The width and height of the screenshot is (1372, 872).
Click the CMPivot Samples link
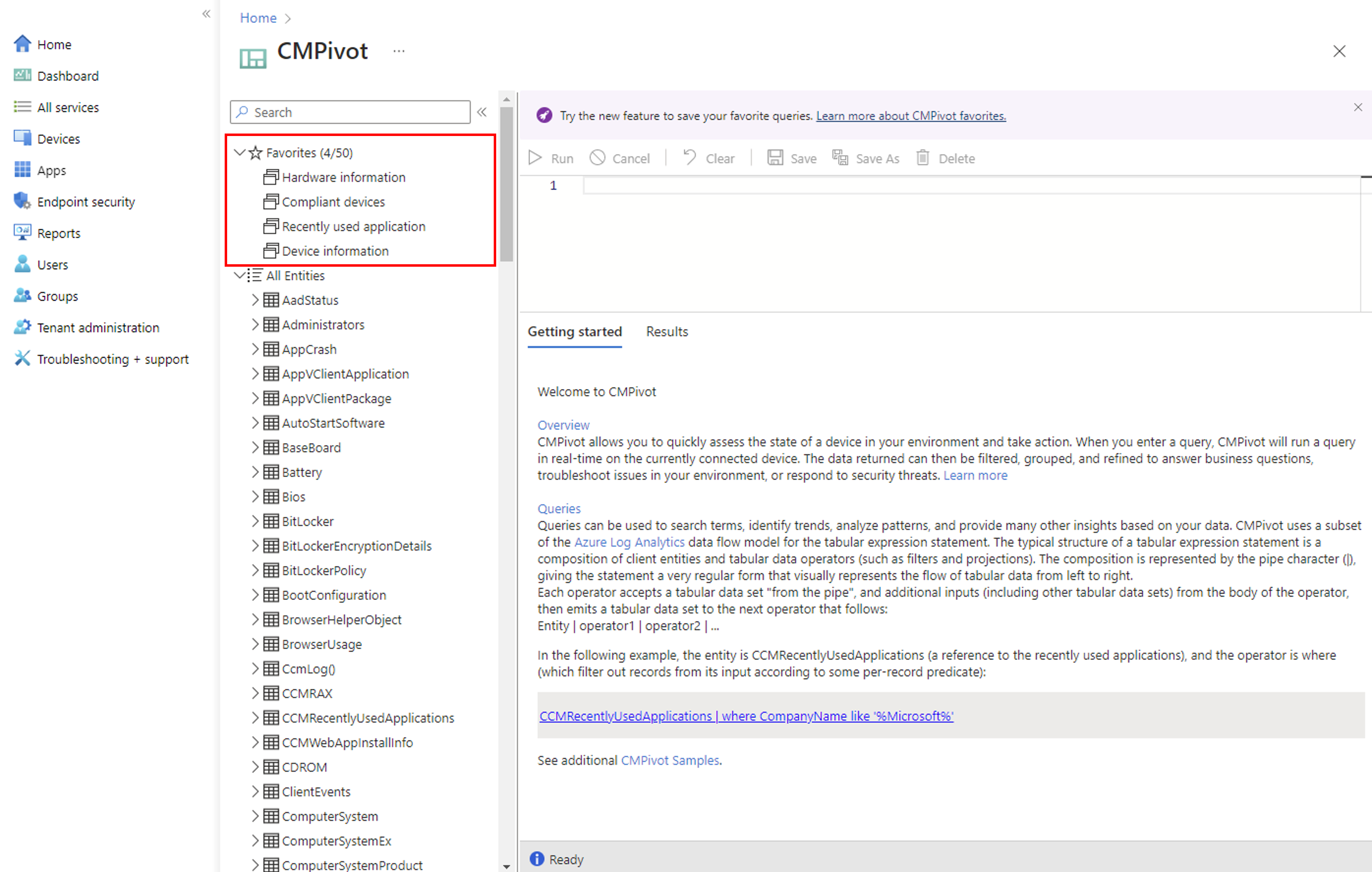(670, 760)
